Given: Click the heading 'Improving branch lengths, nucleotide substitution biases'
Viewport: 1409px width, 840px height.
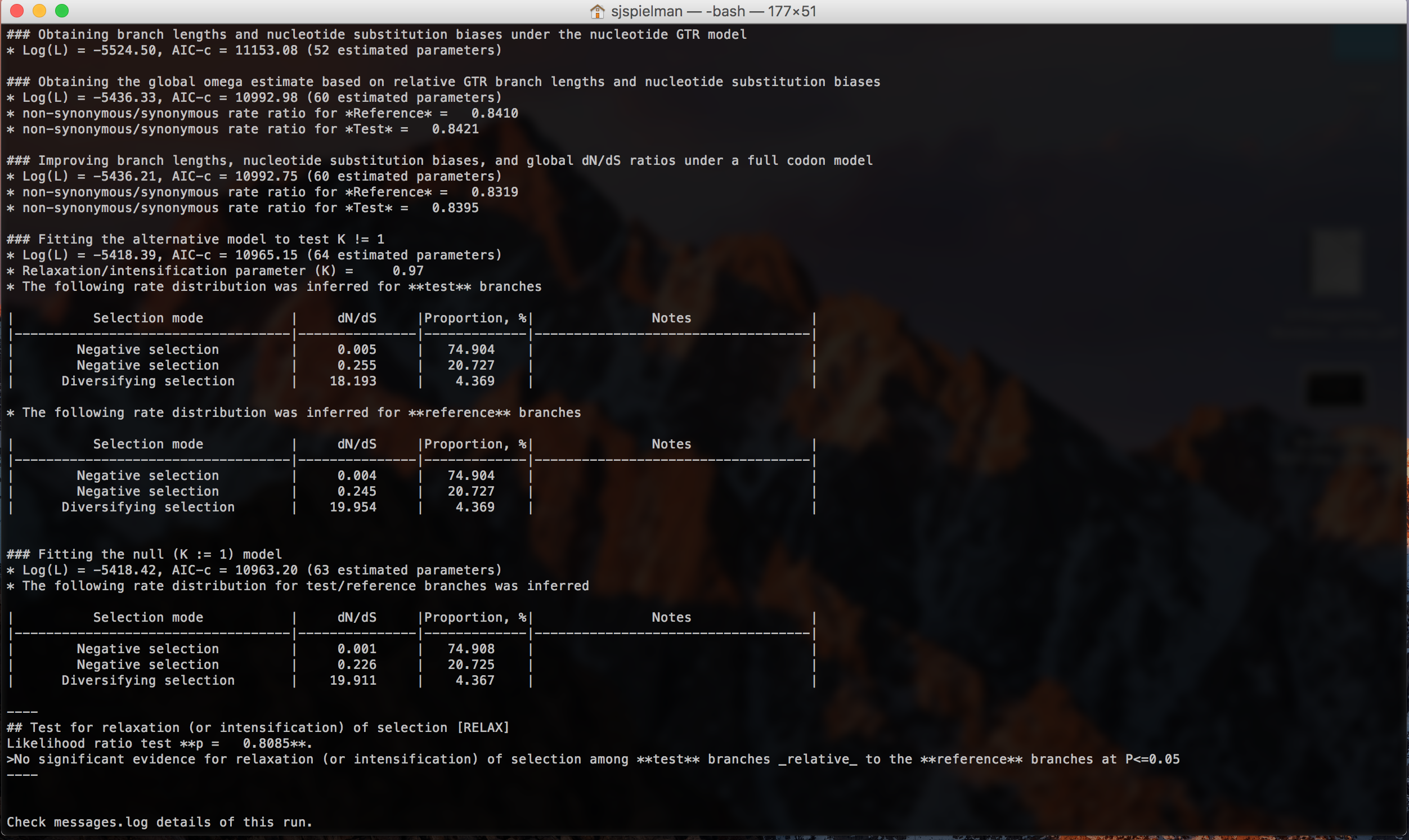Looking at the screenshot, I should 439,160.
